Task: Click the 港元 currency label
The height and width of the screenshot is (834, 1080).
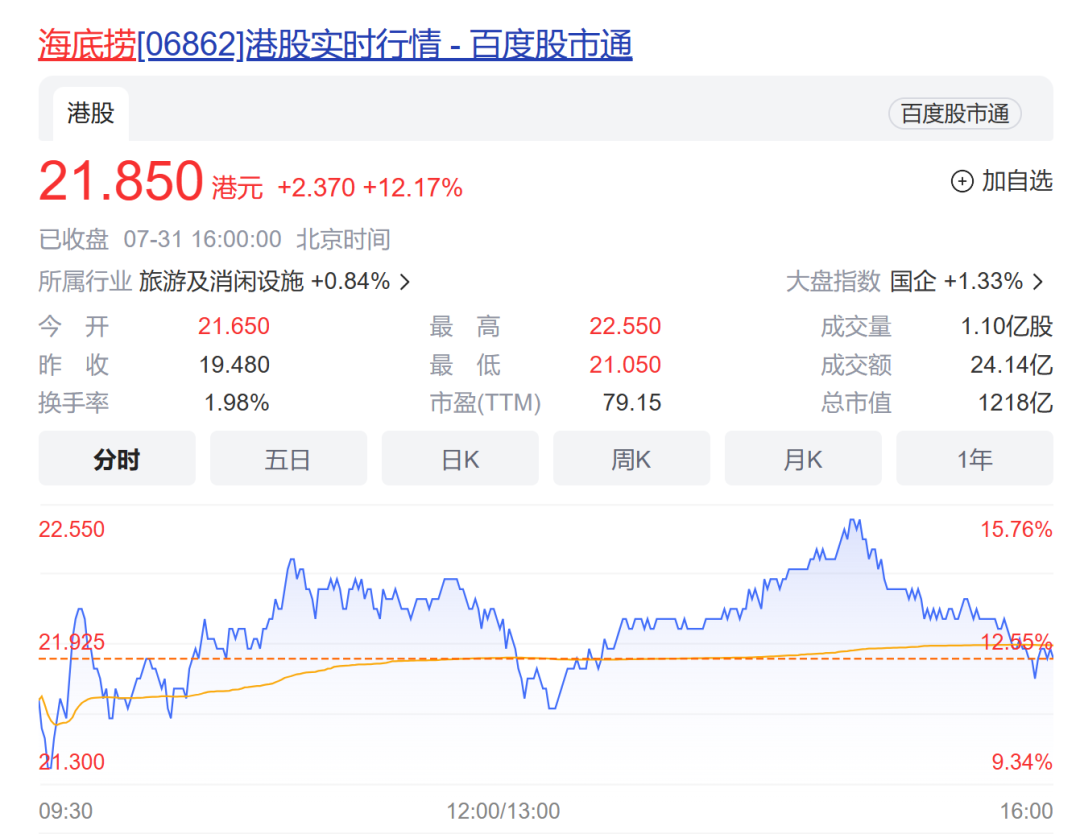Action: 237,187
